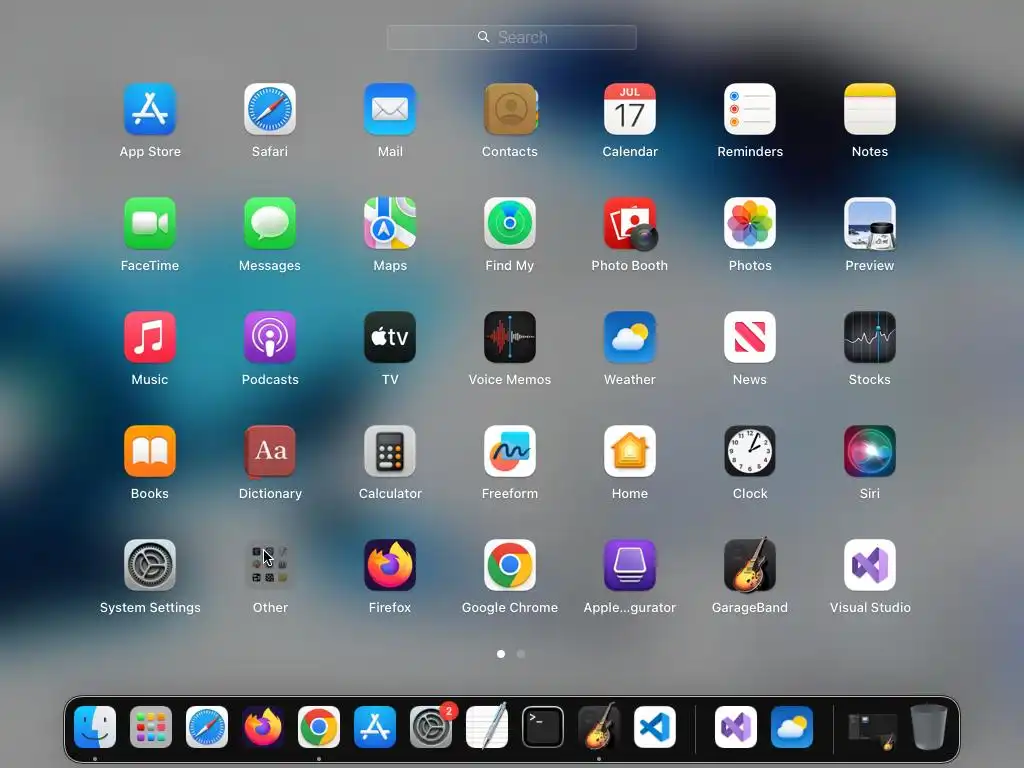Open TextEdit in the Dock

tap(487, 727)
